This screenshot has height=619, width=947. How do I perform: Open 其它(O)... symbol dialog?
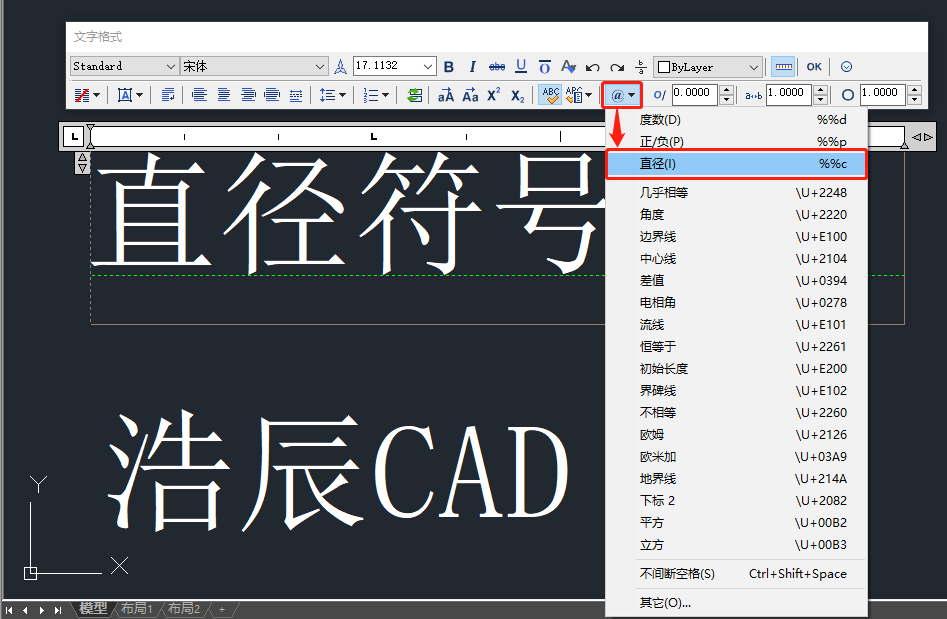tap(737, 603)
